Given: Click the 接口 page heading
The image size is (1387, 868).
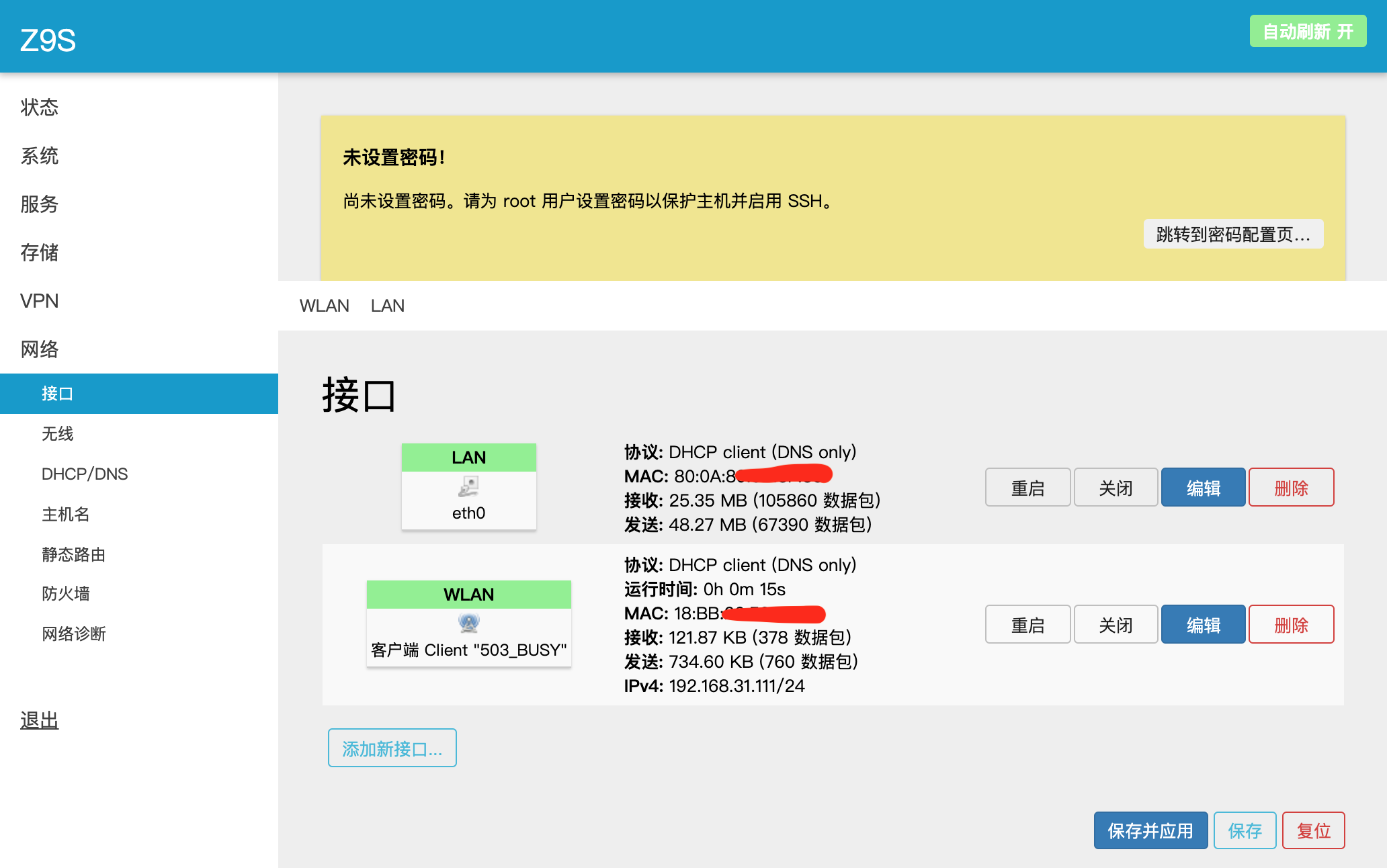Looking at the screenshot, I should [359, 395].
